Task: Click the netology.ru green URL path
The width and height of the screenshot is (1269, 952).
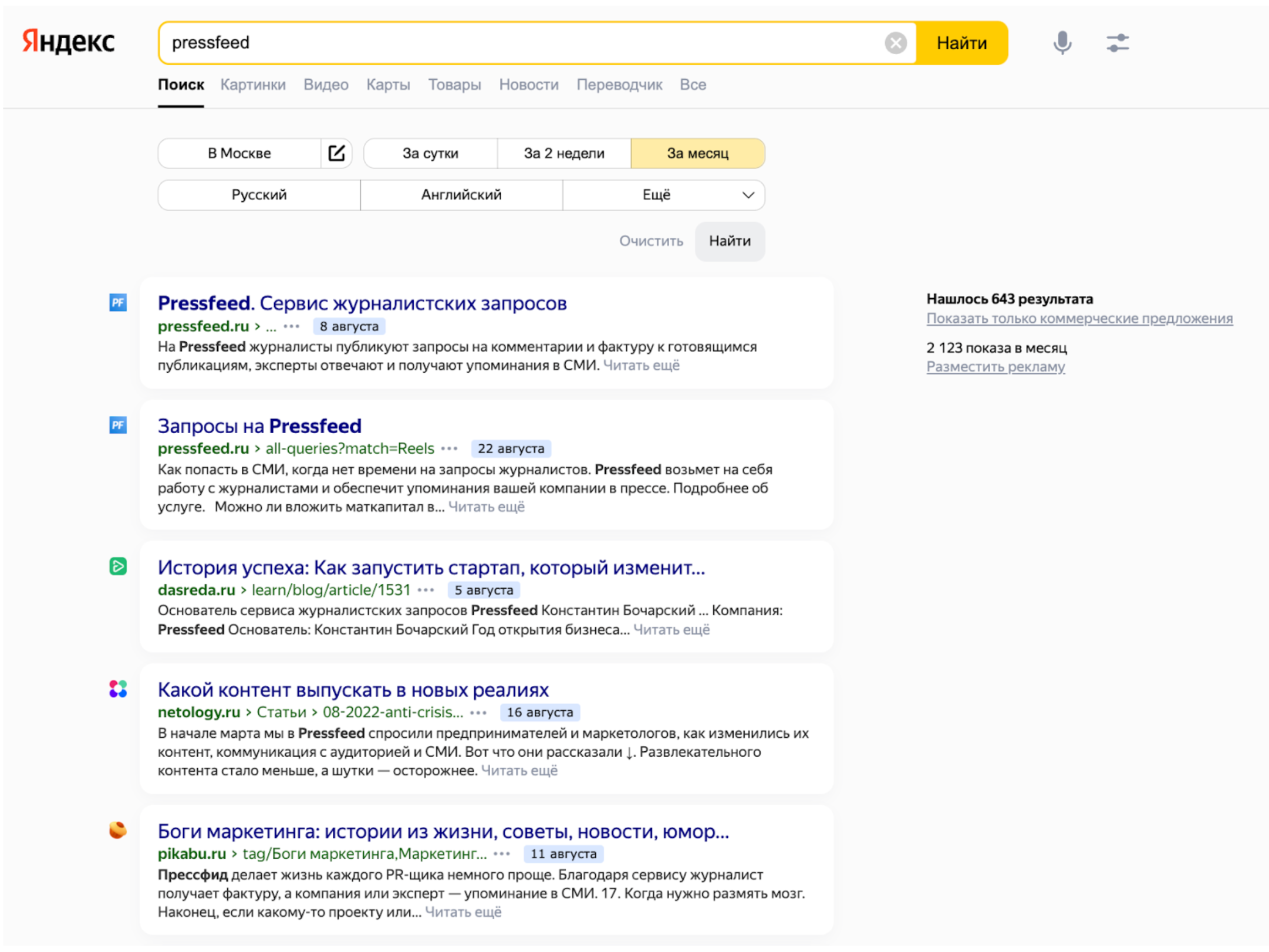Action: pyautogui.click(x=310, y=713)
